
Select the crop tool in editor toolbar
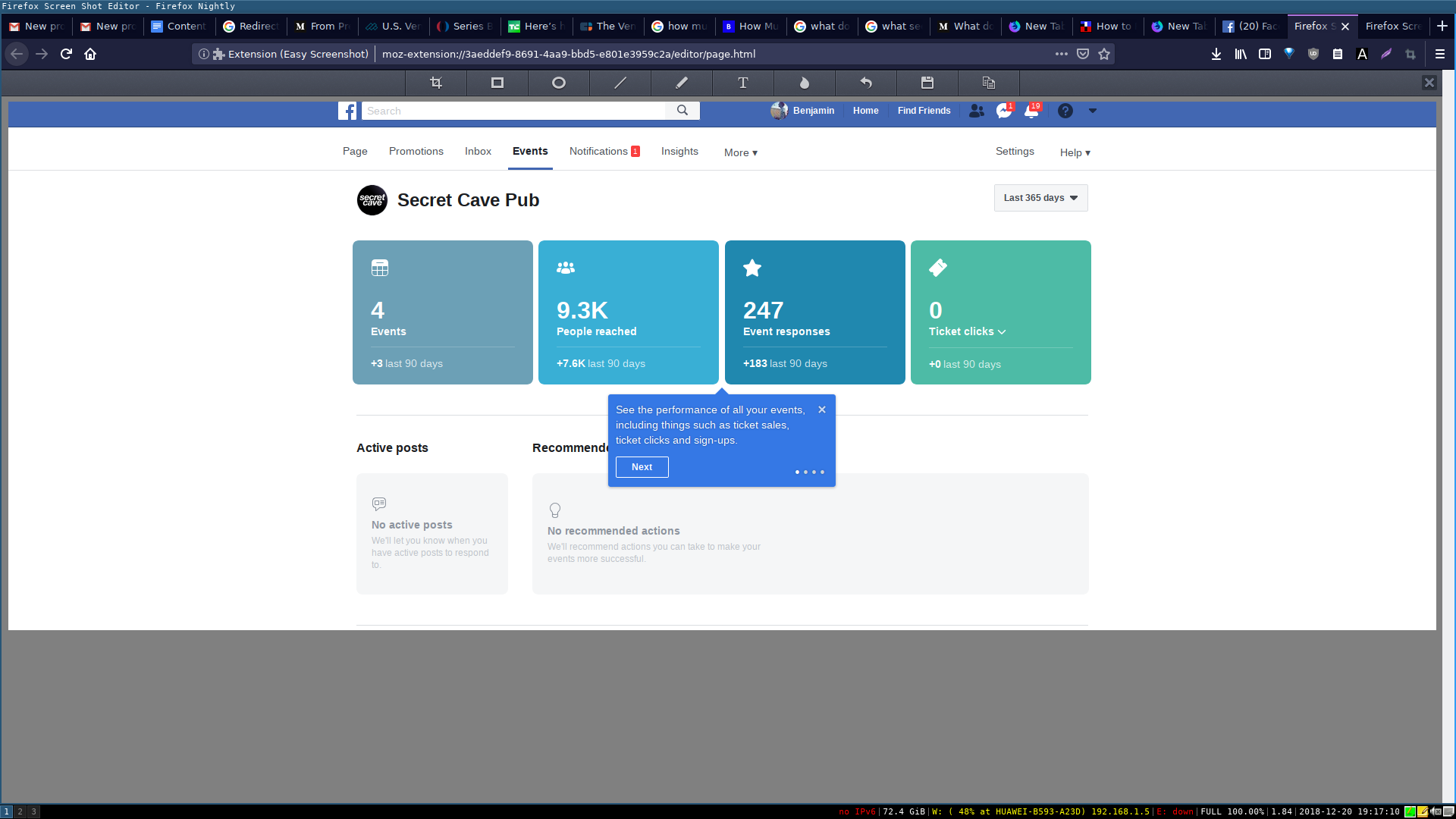[436, 83]
